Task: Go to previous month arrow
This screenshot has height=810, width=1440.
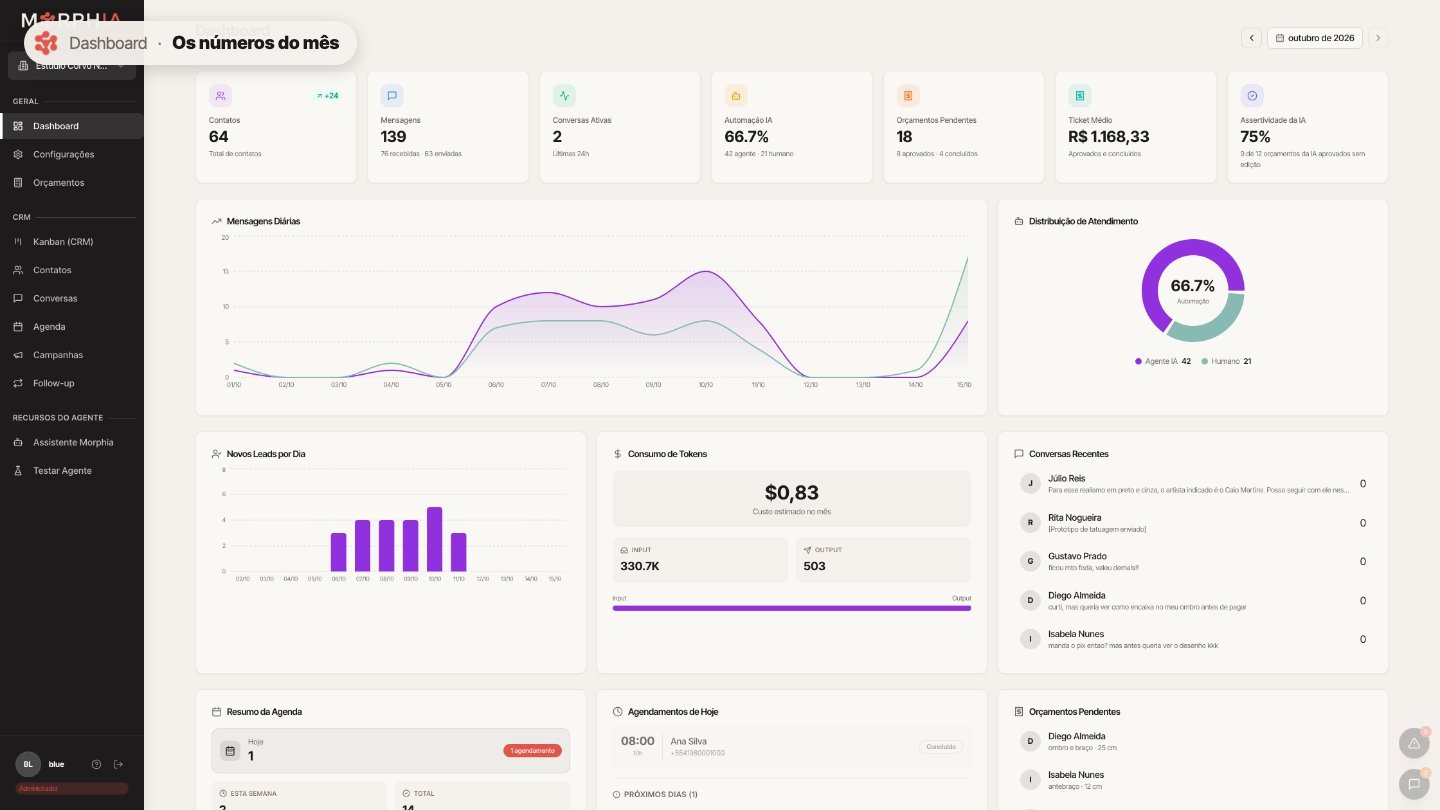Action: click(1251, 38)
